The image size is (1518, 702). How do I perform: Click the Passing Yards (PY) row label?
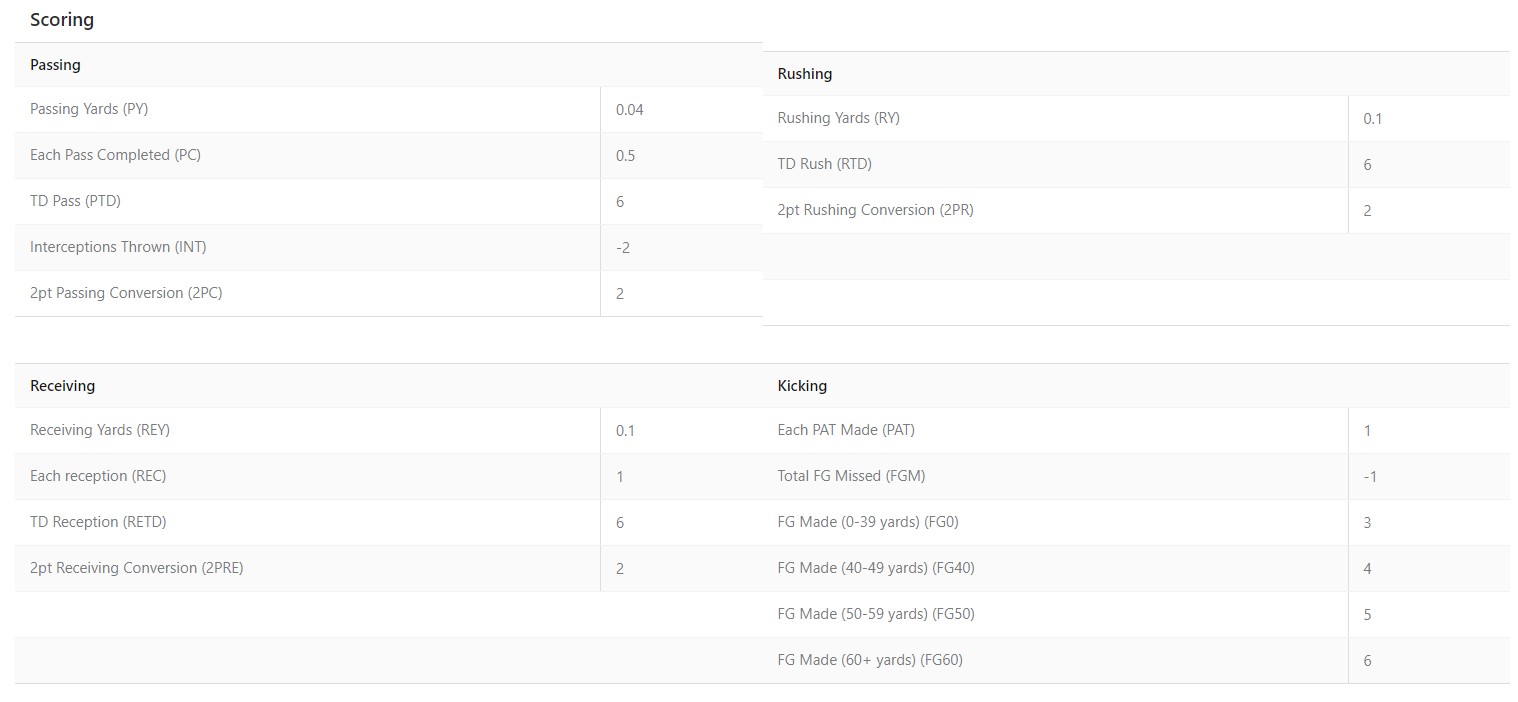click(x=89, y=109)
